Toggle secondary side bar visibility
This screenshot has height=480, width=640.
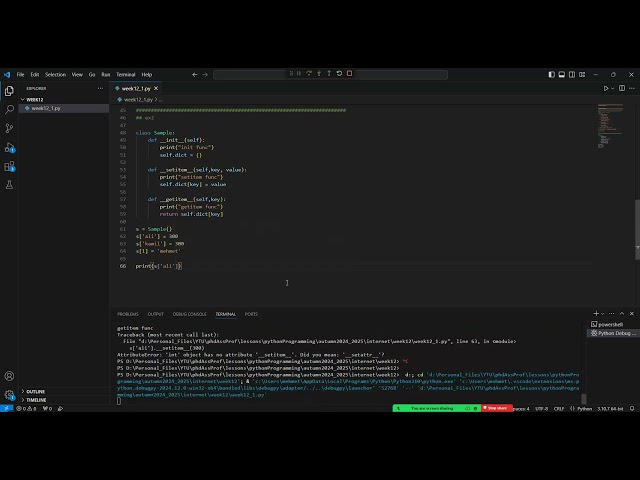(572, 74)
